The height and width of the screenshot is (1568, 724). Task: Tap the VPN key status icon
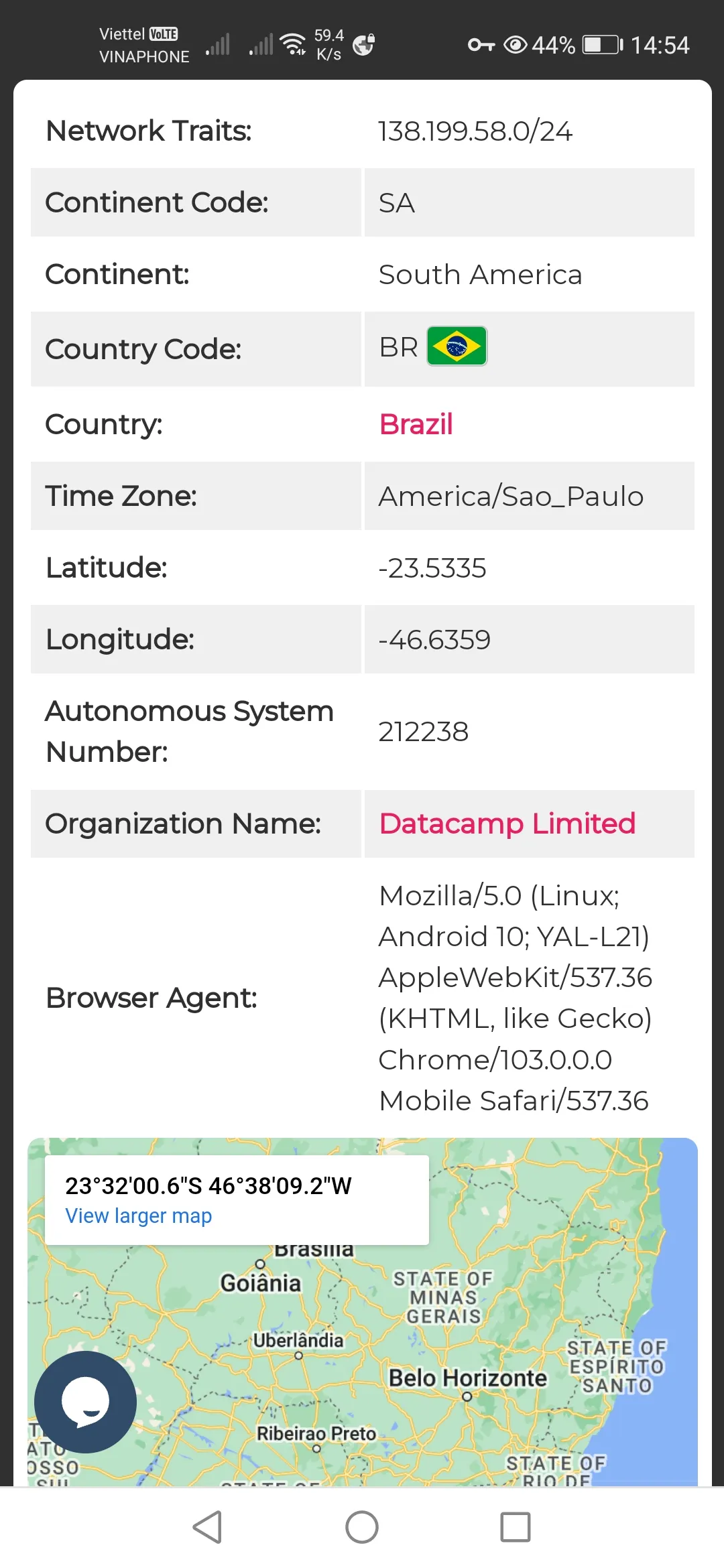(481, 45)
